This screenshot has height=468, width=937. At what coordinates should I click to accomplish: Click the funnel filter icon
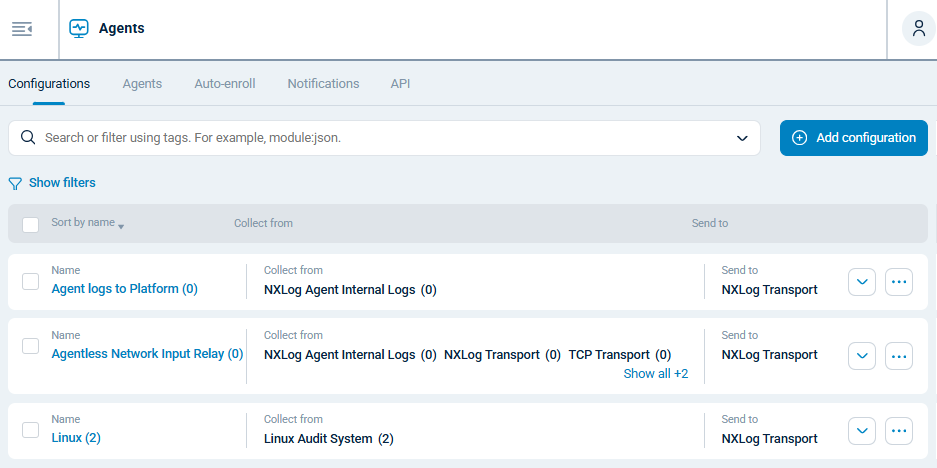15,183
